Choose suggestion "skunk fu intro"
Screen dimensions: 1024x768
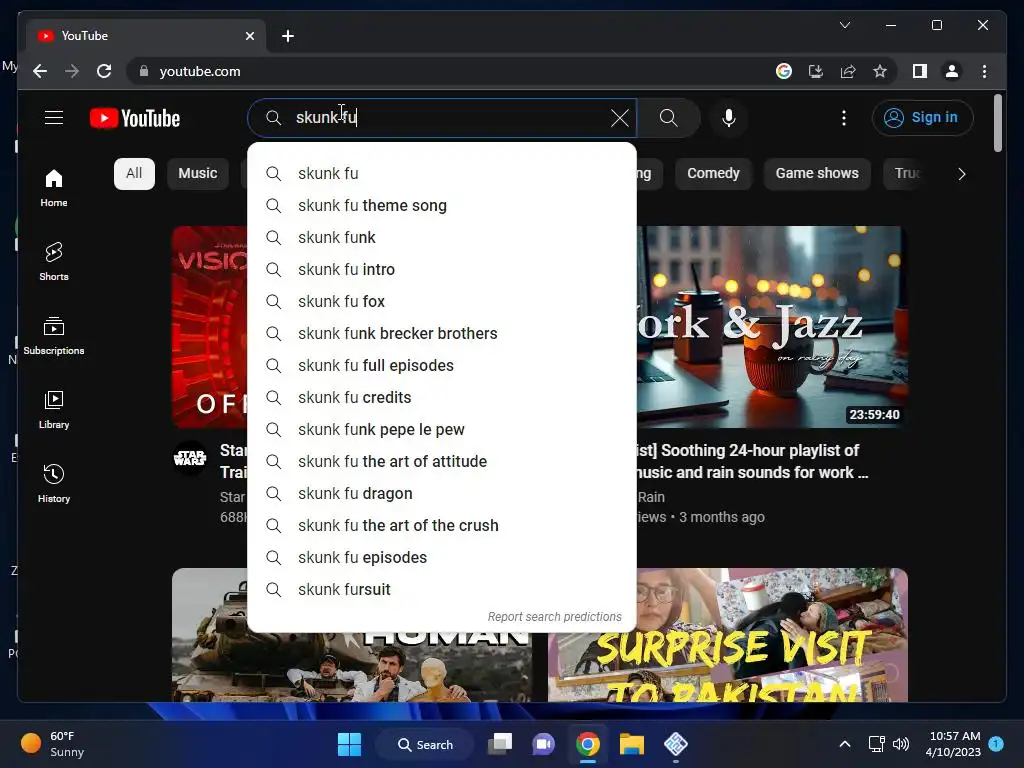[x=442, y=270]
